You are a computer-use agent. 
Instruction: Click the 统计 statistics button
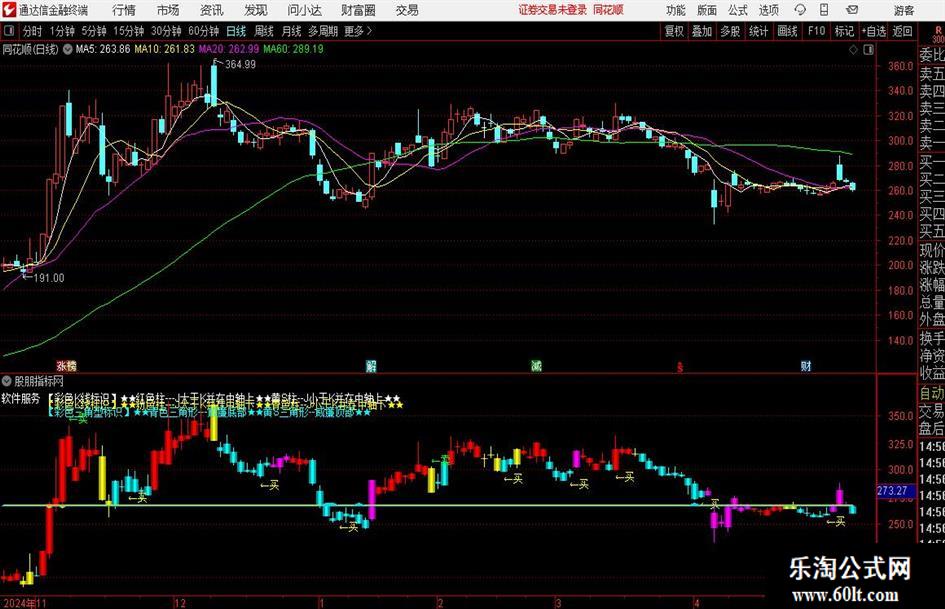coord(758,31)
